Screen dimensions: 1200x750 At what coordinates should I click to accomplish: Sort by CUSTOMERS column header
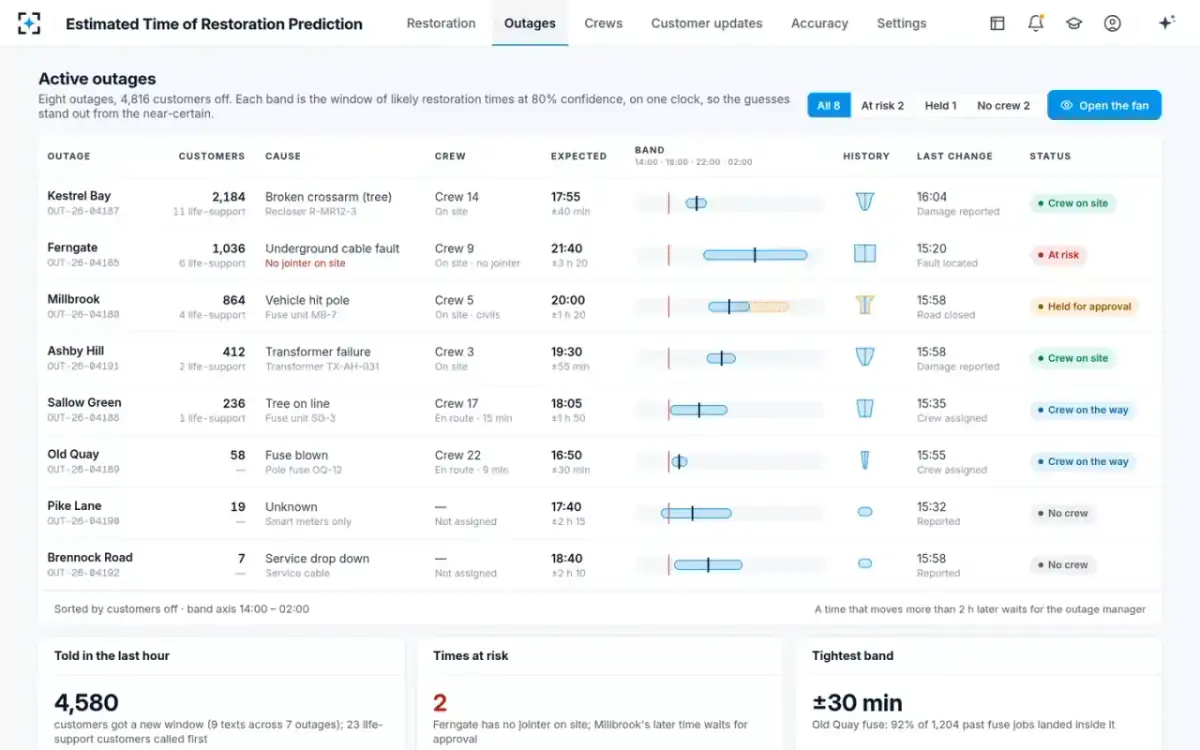[211, 156]
